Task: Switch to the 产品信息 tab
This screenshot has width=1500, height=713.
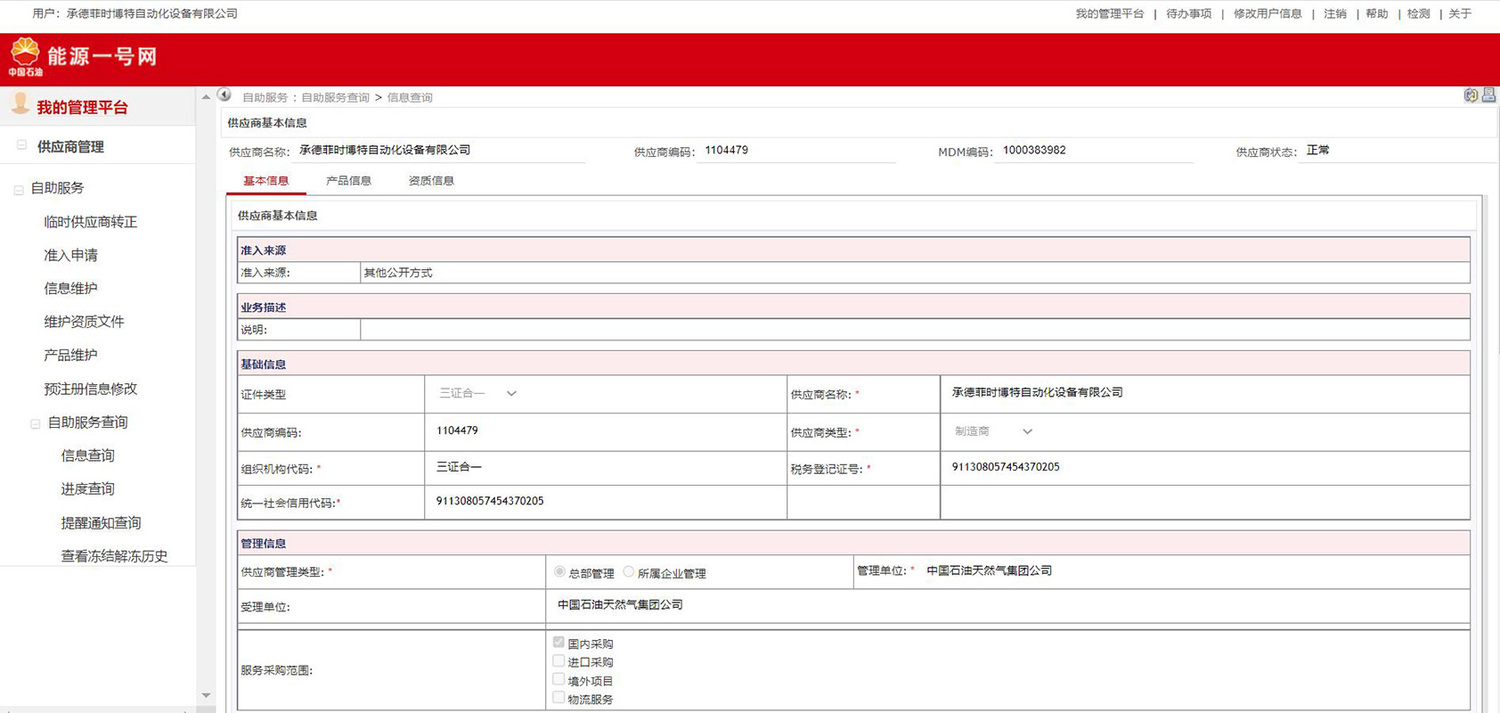Action: click(x=348, y=181)
